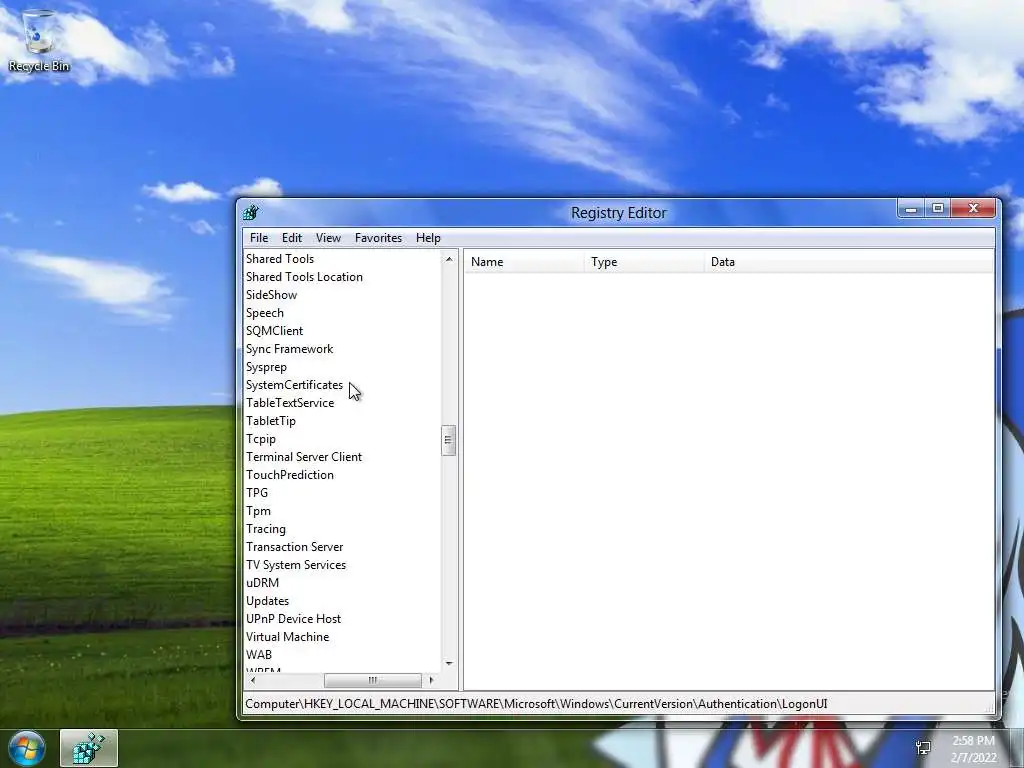Click the Registry Editor title bar icon

click(x=251, y=212)
